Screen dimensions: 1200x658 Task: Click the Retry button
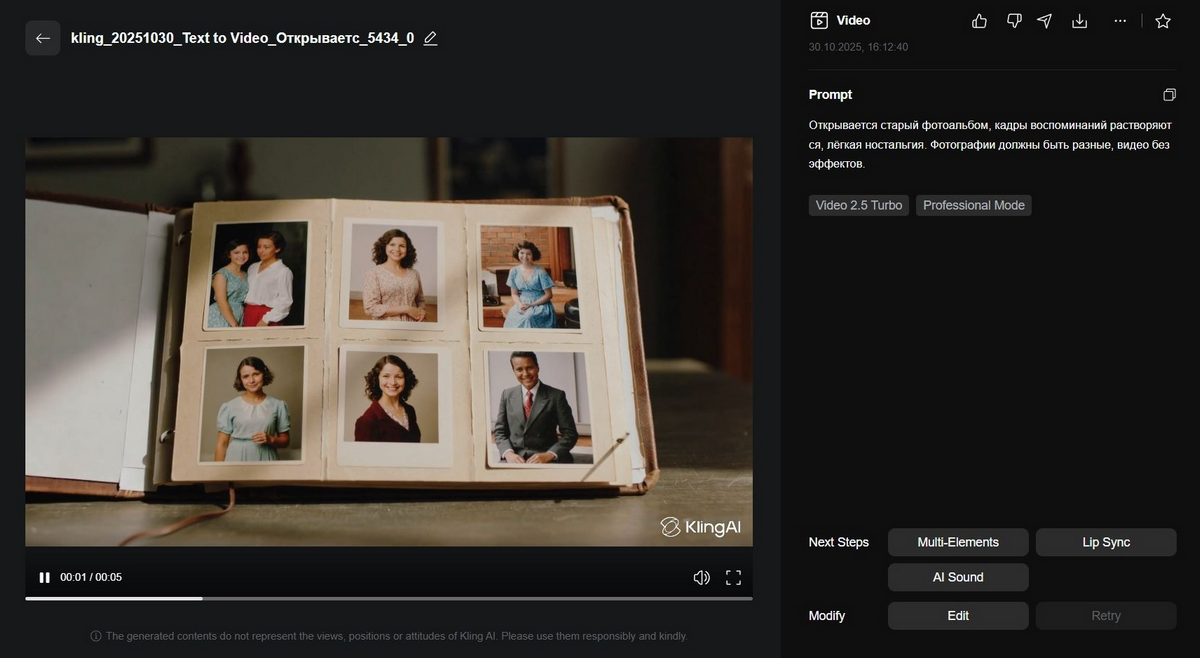pos(1106,615)
